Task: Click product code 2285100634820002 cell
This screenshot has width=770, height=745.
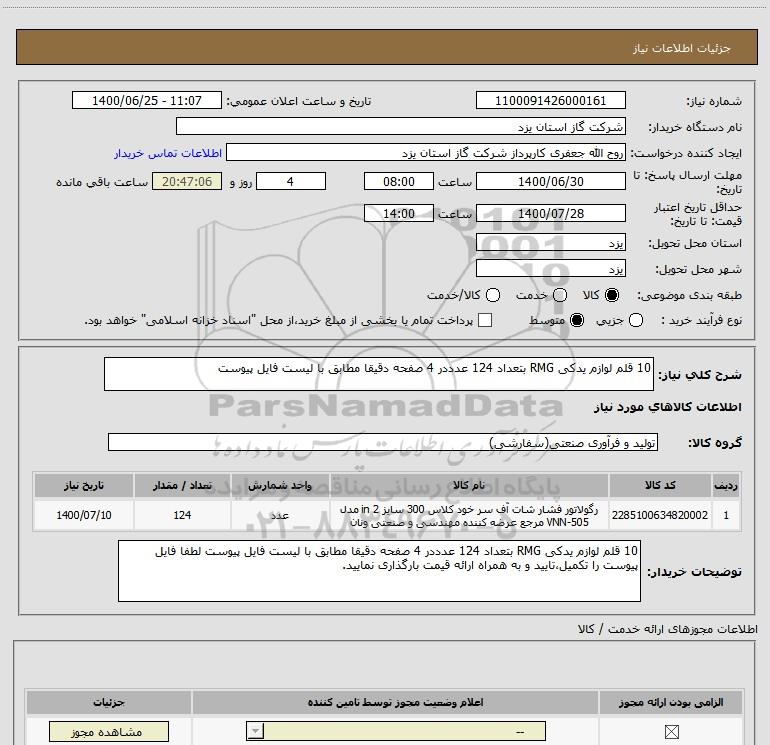Action: click(x=660, y=515)
